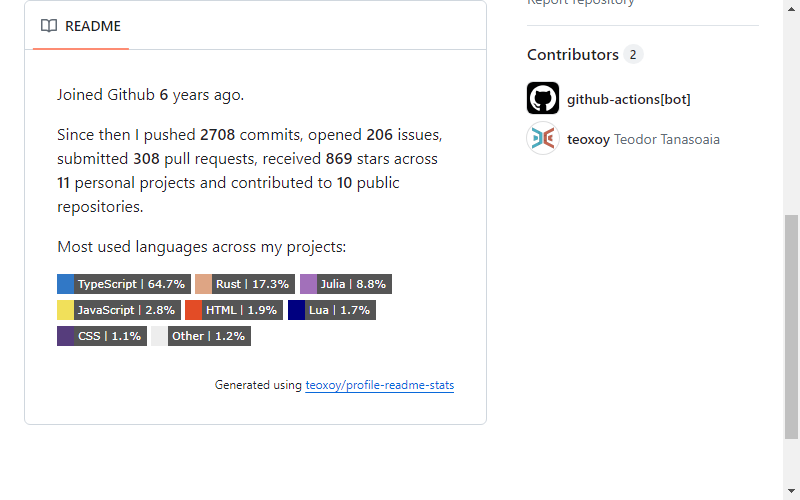Click the Contributors heading
The width and height of the screenshot is (800, 500).
(x=573, y=55)
